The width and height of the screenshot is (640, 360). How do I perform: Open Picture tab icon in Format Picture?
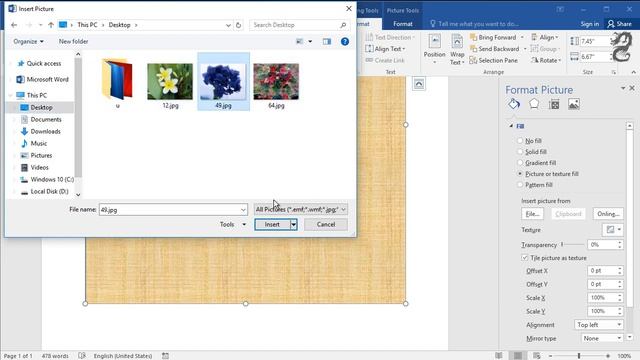tap(574, 104)
